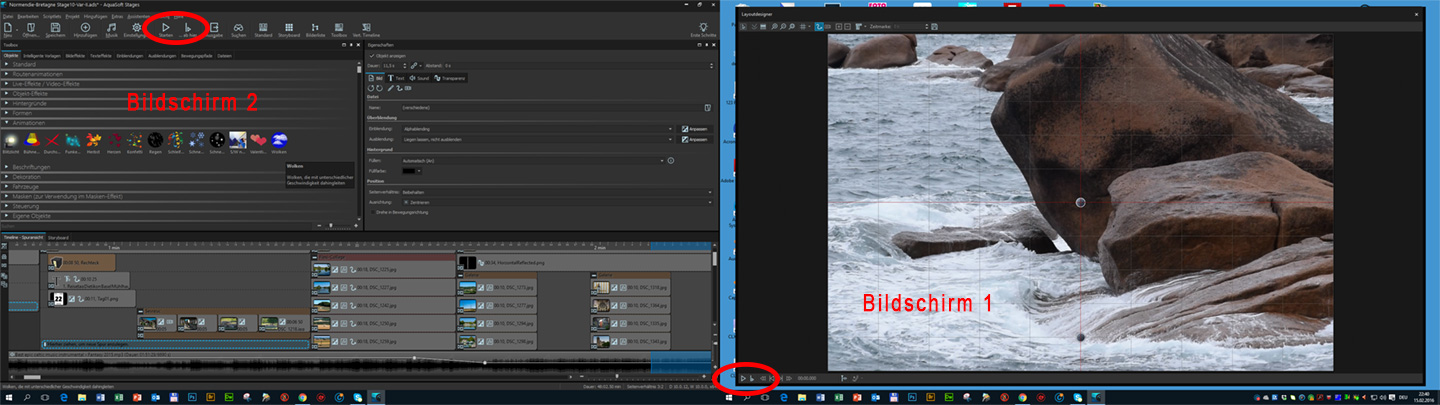Toggle the Objekt anzeigen checkbox

(x=373, y=56)
